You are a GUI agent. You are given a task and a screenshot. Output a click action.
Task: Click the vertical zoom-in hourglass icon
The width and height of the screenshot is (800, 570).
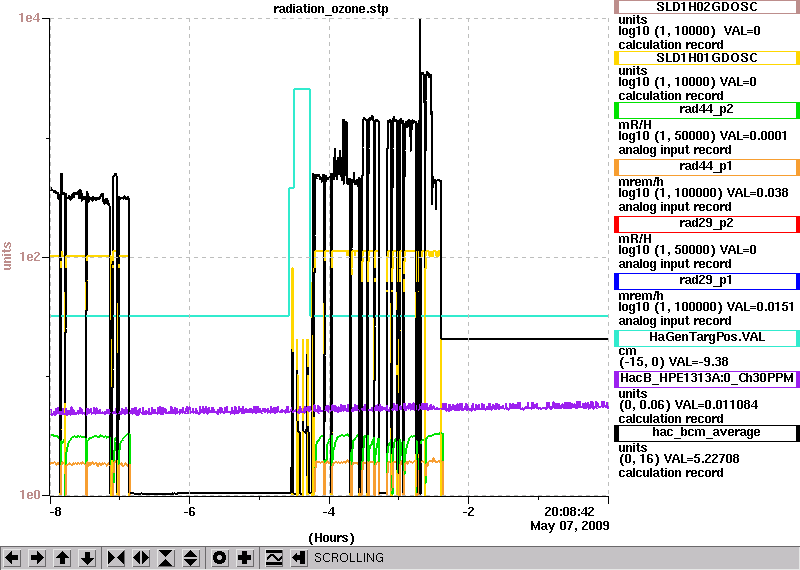coord(166,558)
